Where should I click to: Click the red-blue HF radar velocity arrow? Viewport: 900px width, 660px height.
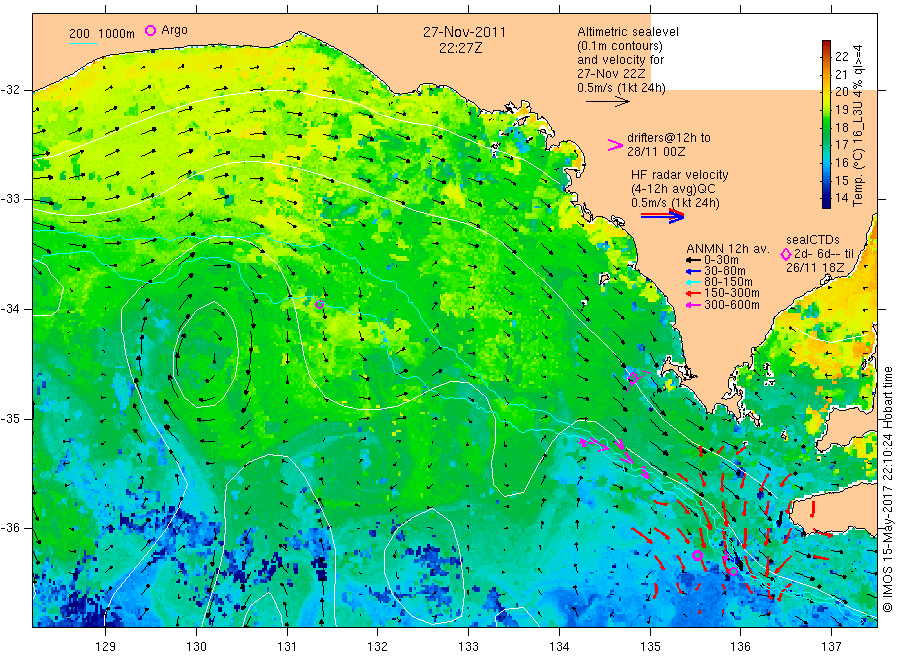[662, 216]
